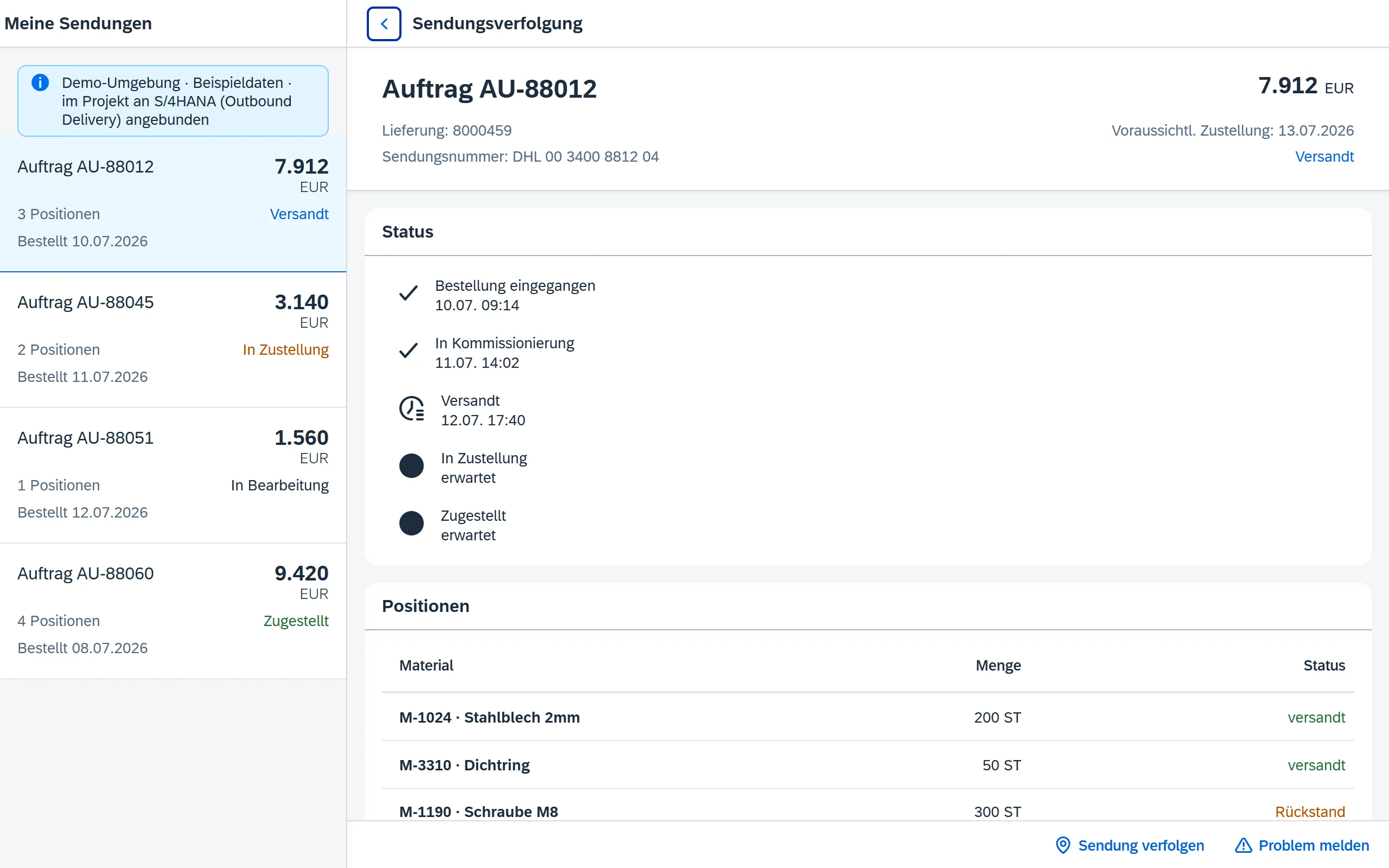Click the dot icon for In Zustellung

411,466
